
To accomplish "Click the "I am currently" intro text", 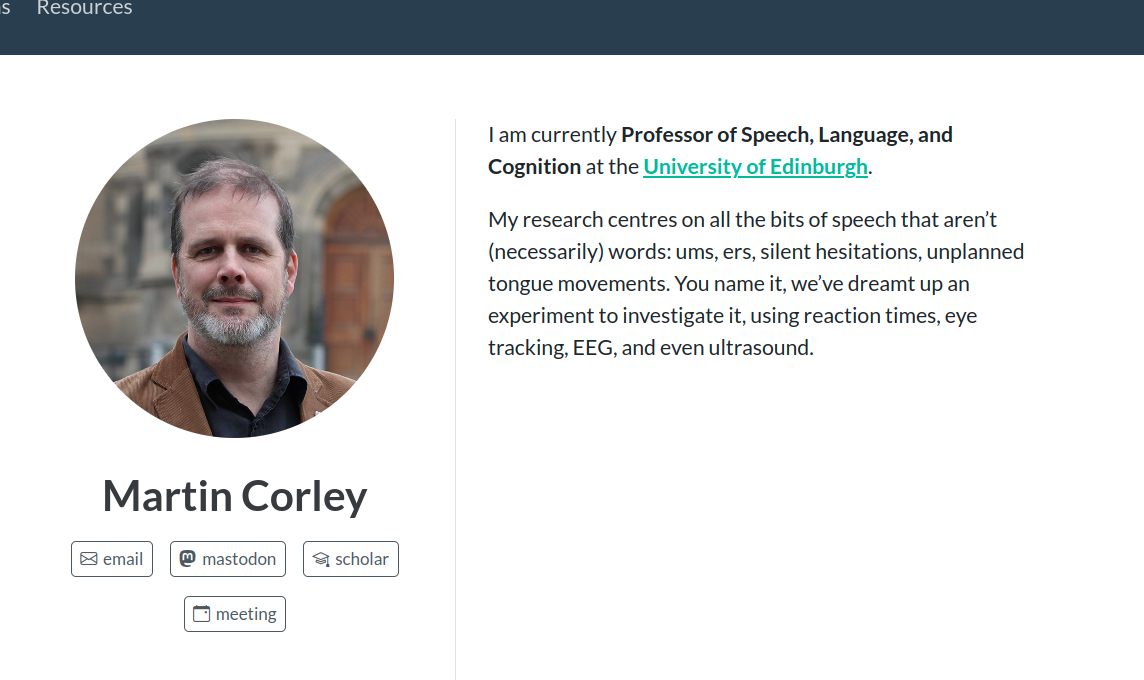I will coord(552,135).
